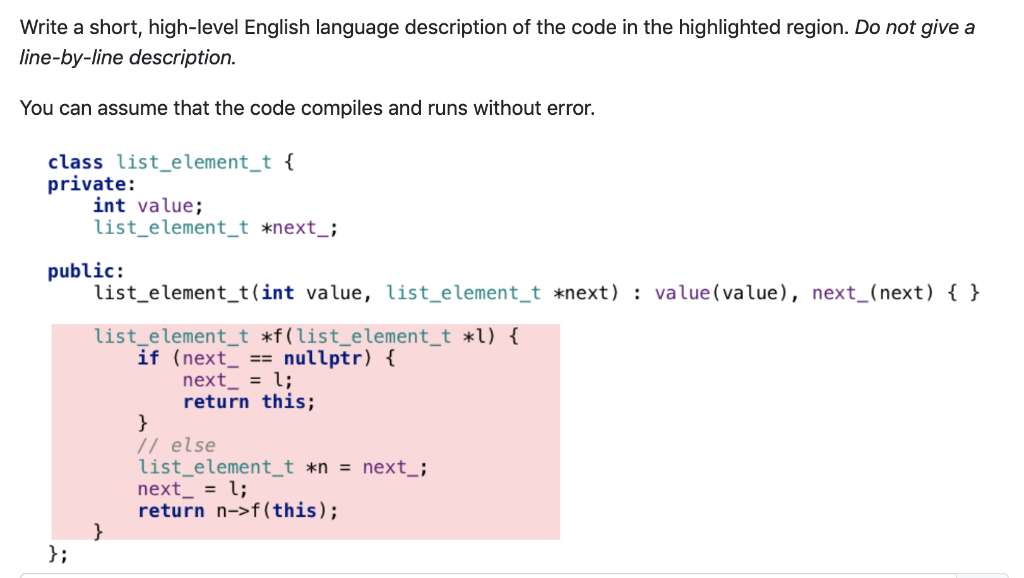Click the instruction sentence starting "Write a short, high-level"

click(434, 27)
